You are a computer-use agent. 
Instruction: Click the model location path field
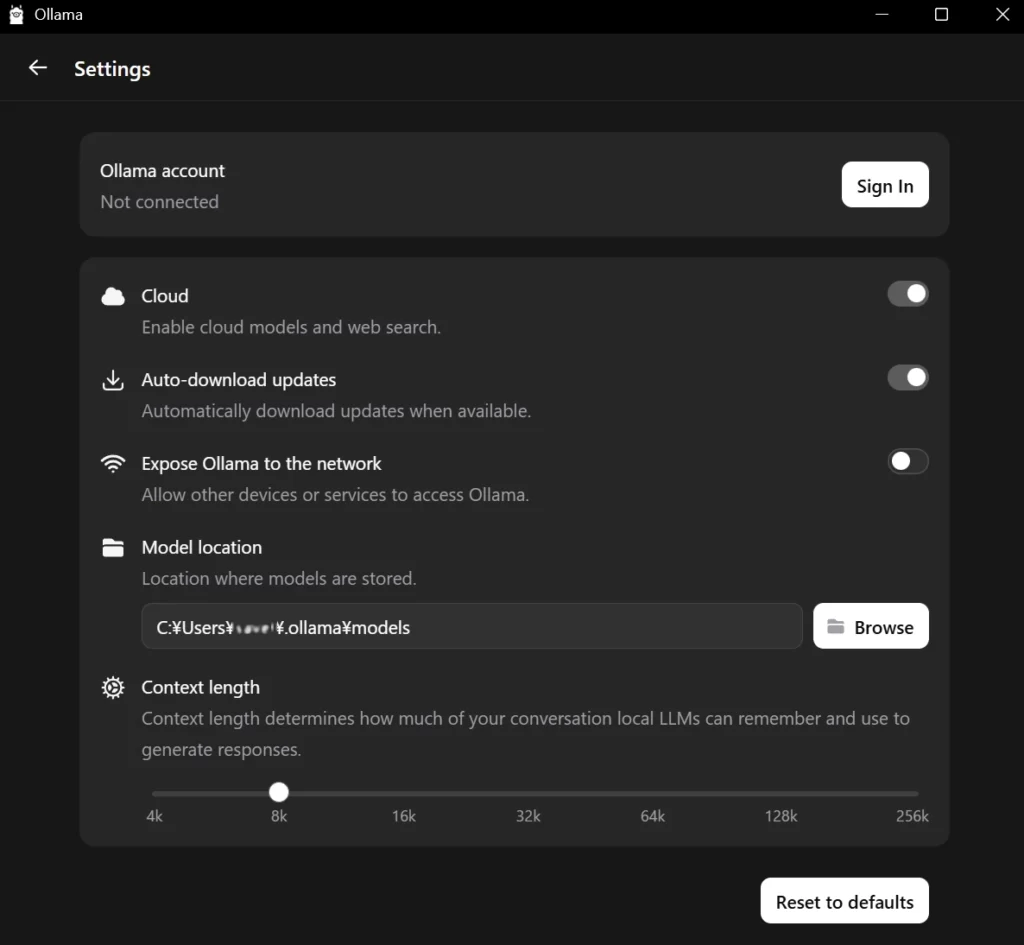(471, 627)
